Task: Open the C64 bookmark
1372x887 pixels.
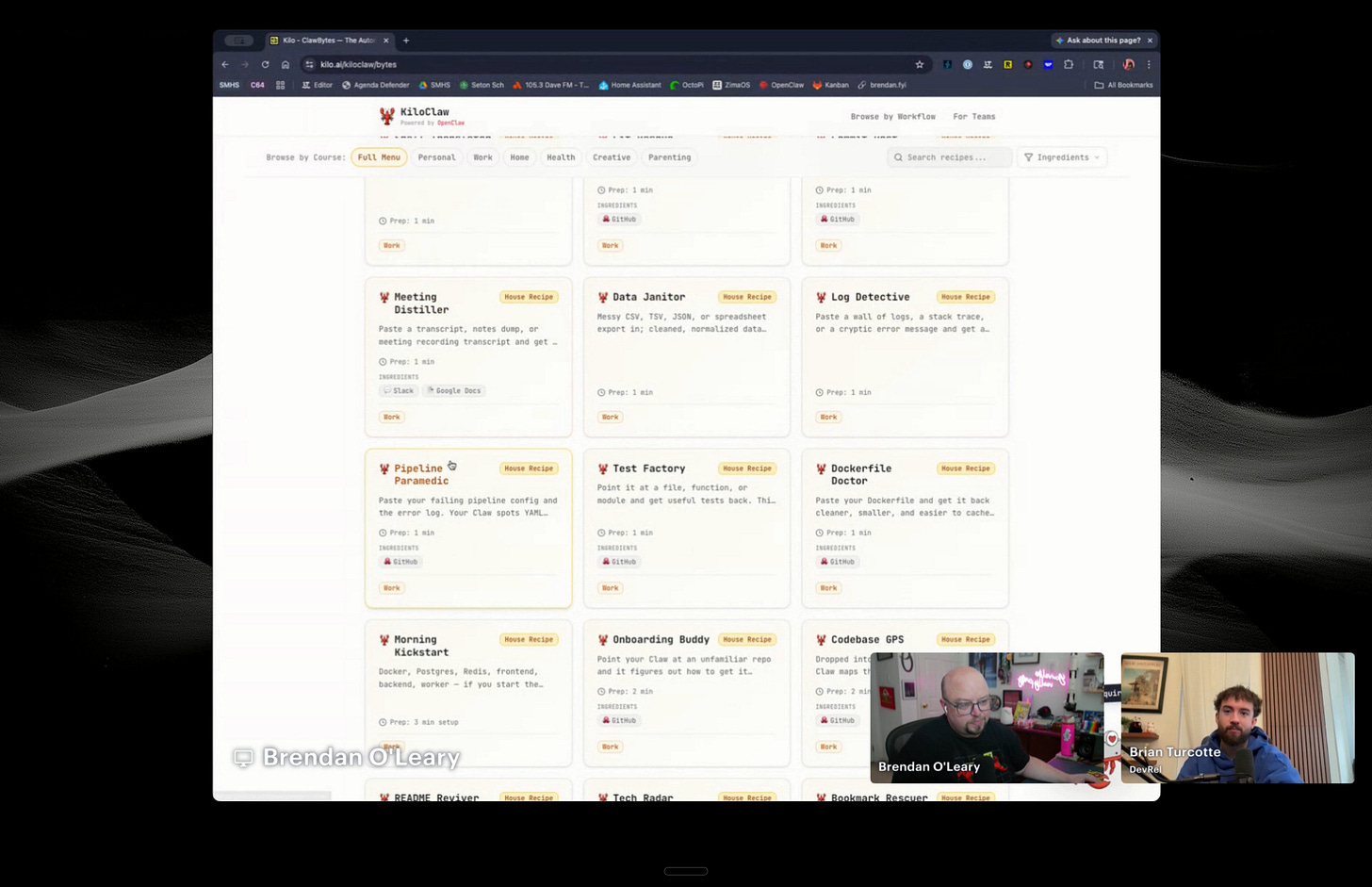Action: (x=257, y=85)
